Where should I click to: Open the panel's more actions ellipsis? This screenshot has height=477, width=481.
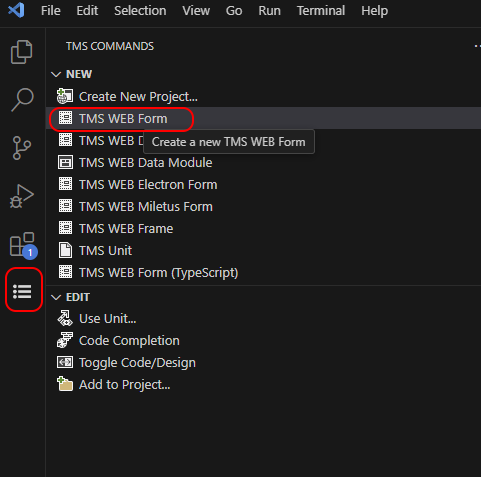pyautogui.click(x=477, y=46)
